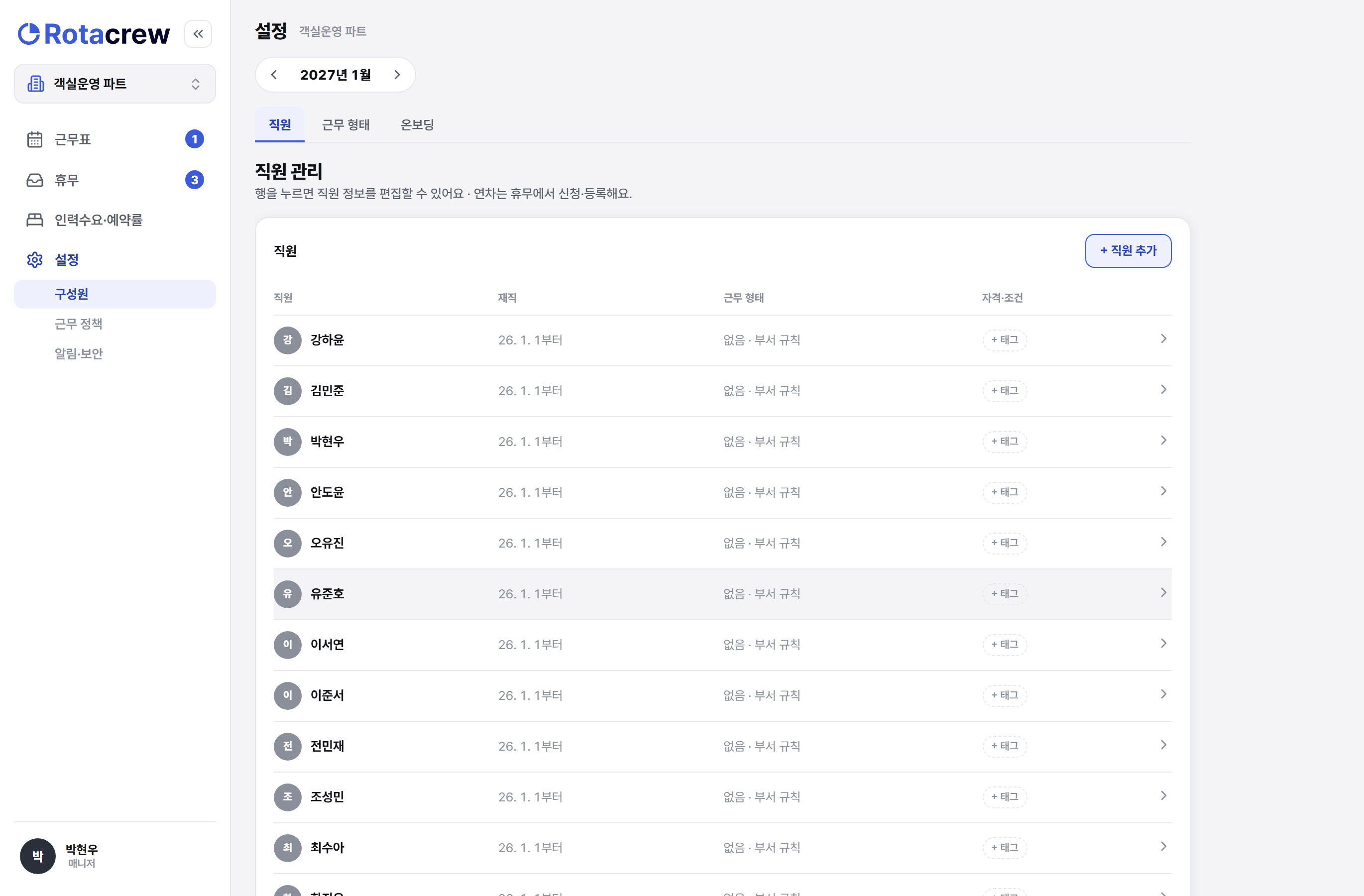Image resolution: width=1364 pixels, height=896 pixels.
Task: Click 박현우 row avatar in employee table
Action: (288, 441)
